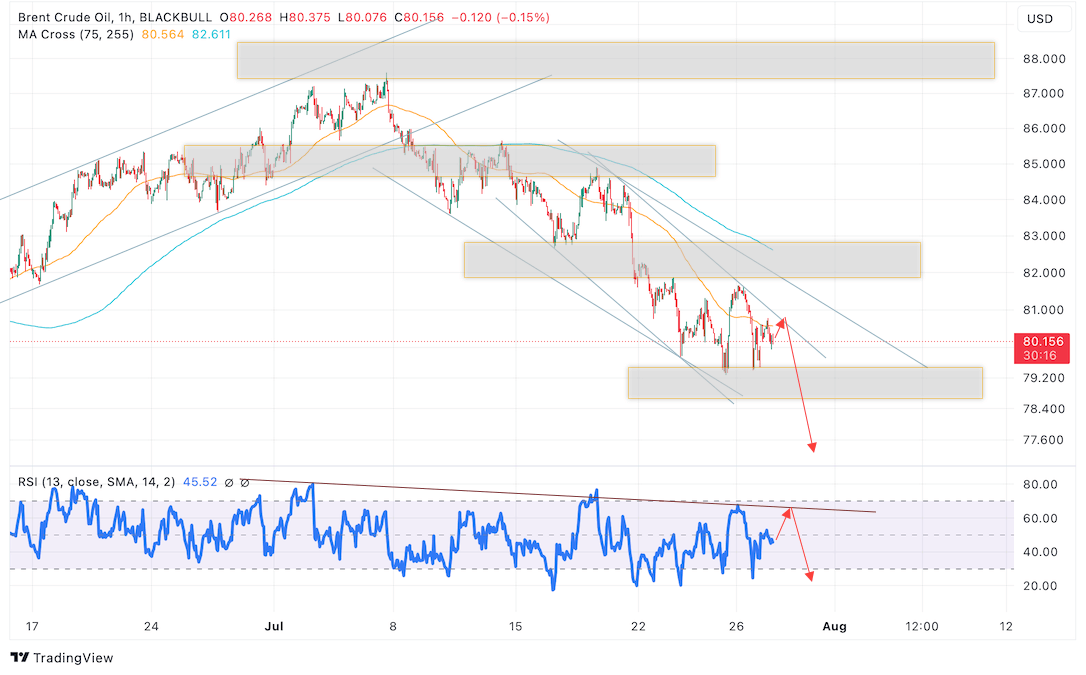Click the blue RSI value 45.52
Screen dimensions: 1086x675
tap(201, 482)
